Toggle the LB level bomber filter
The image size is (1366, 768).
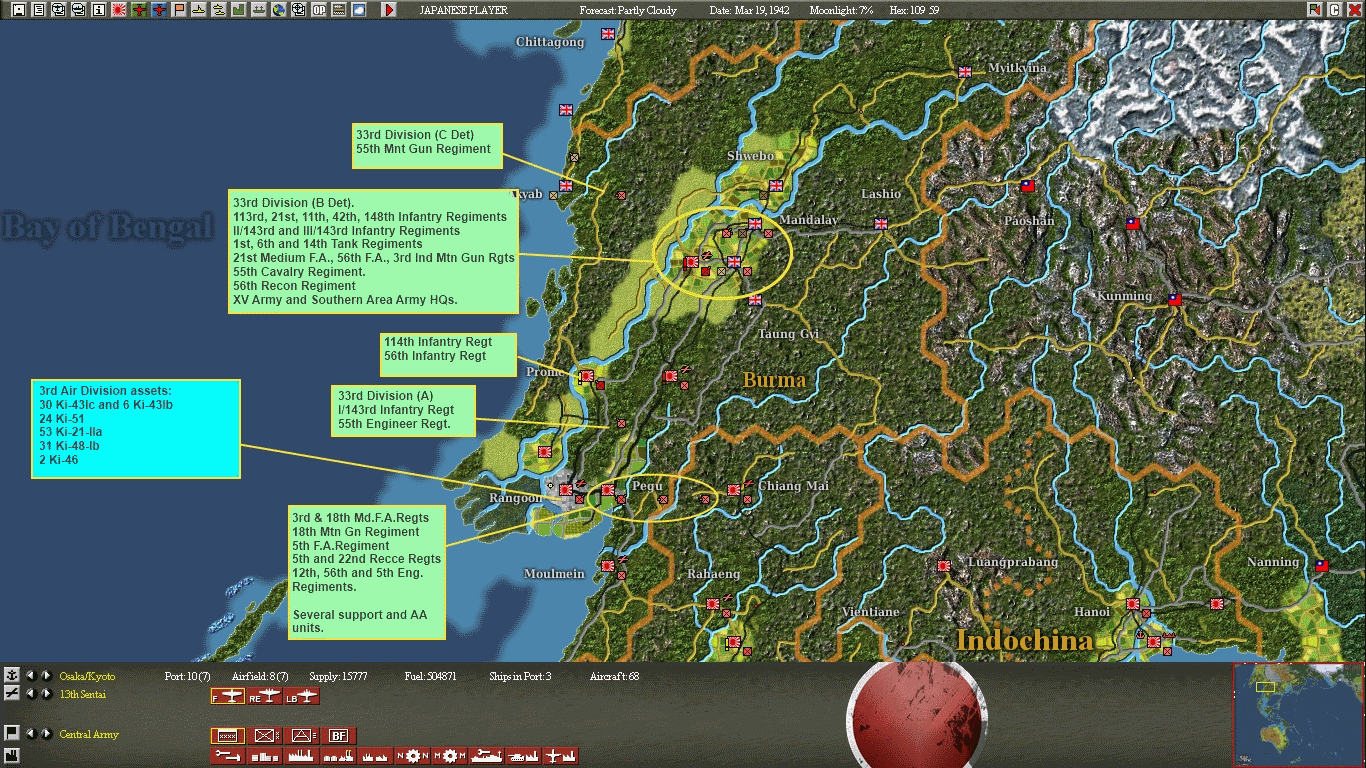pos(302,696)
